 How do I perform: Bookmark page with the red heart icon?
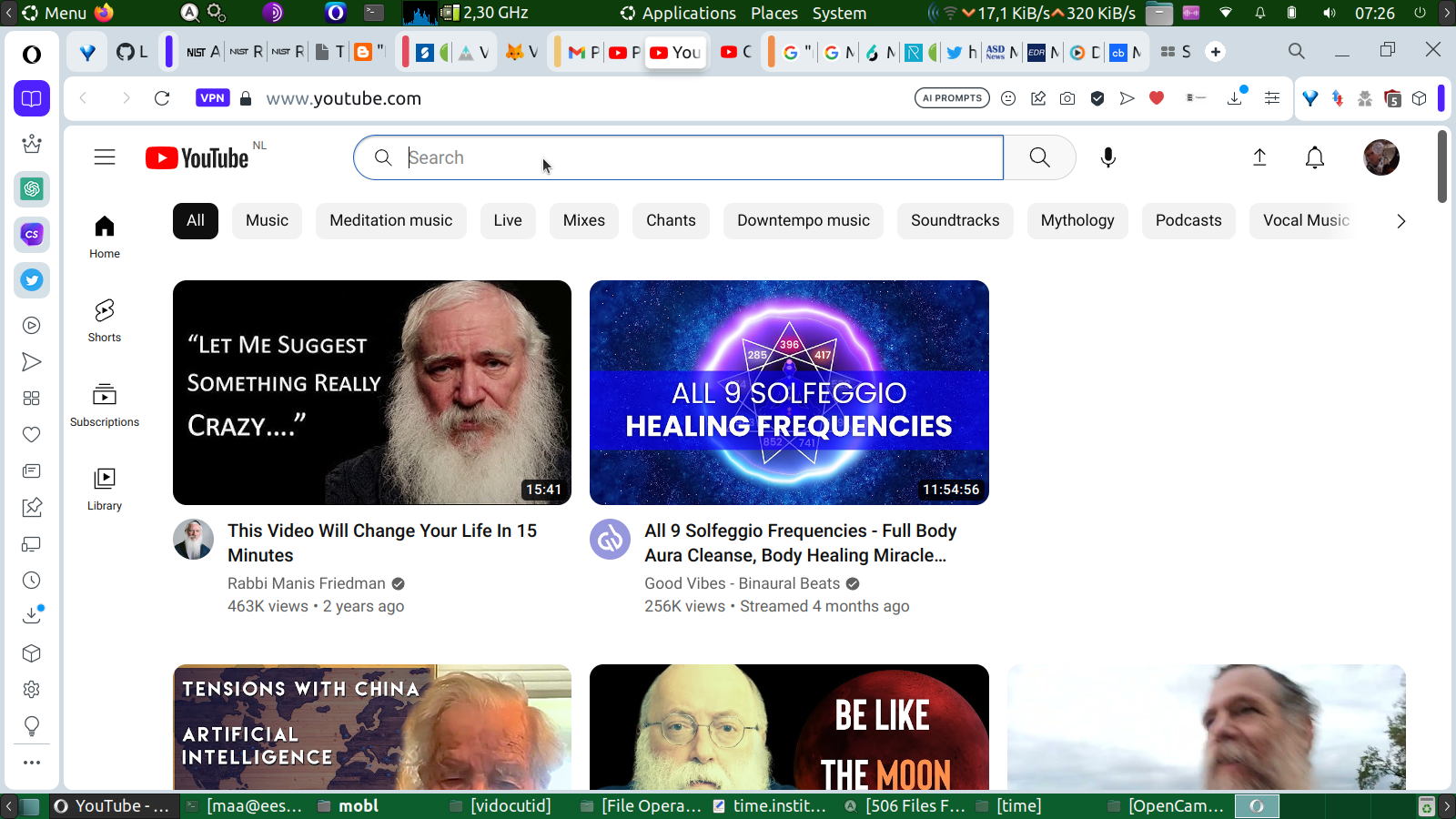tap(1157, 98)
